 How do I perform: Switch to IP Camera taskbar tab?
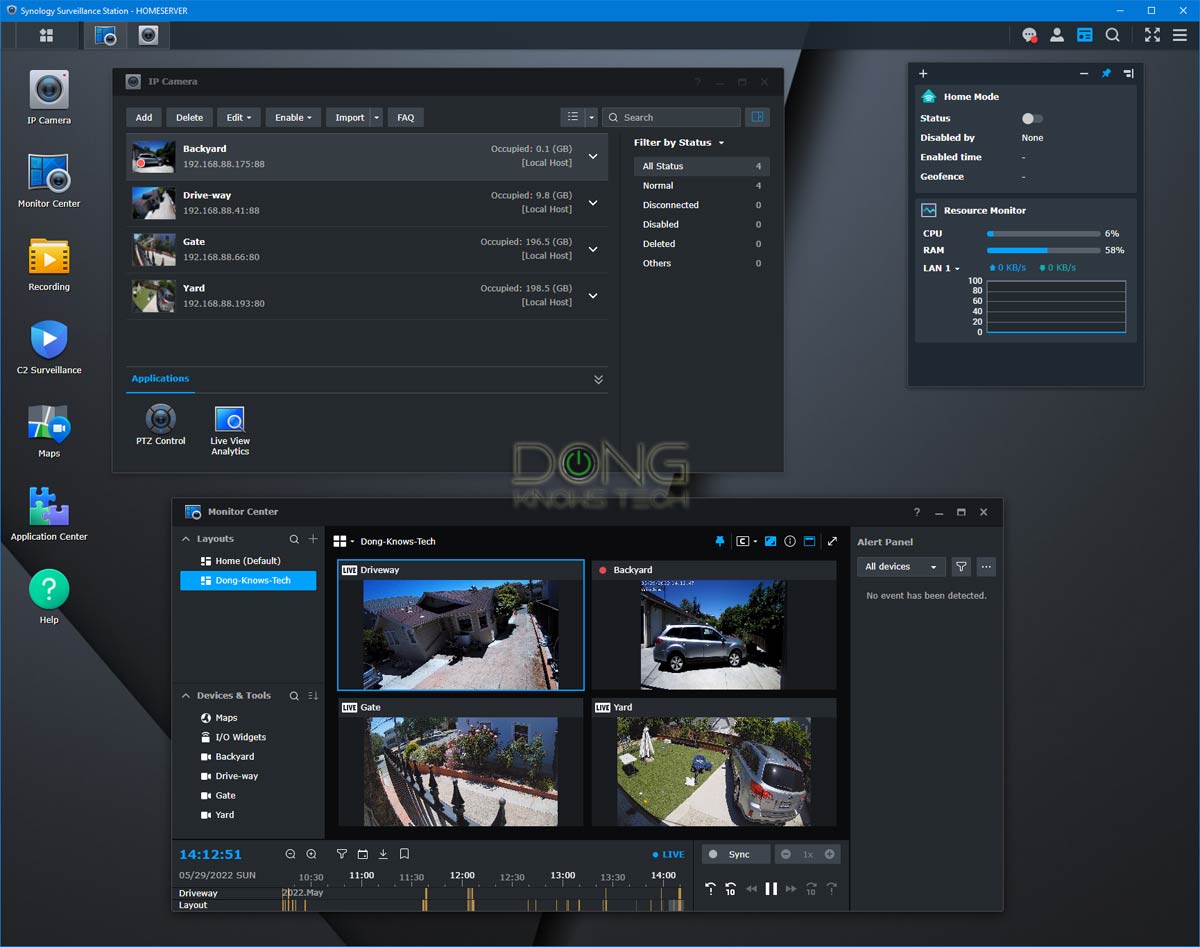tap(148, 35)
